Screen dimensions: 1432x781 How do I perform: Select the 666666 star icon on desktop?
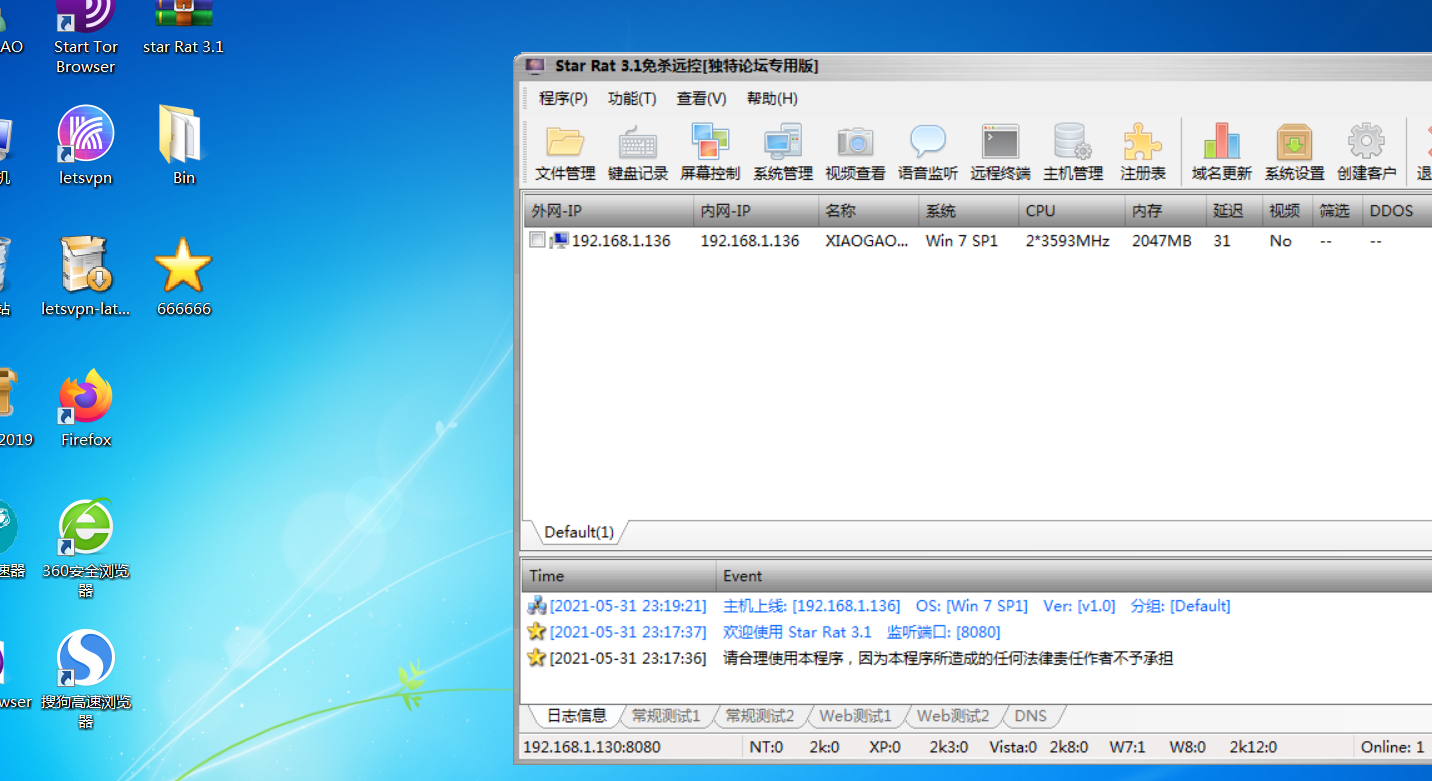click(x=184, y=277)
